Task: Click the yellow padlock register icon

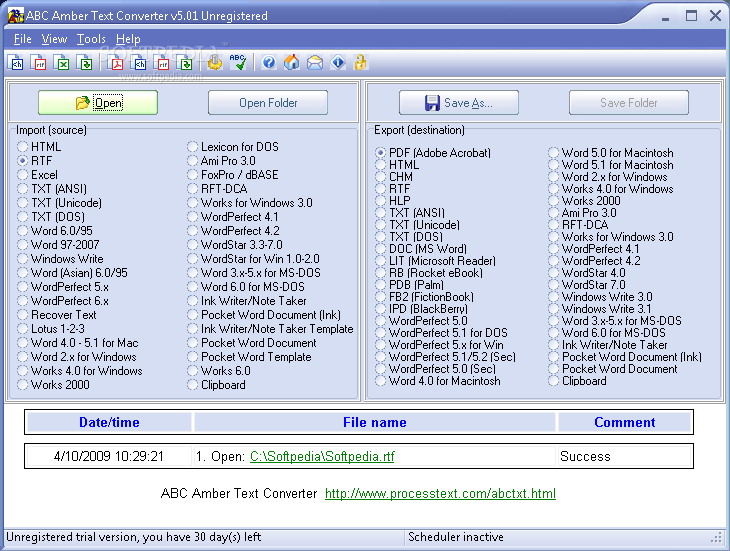Action: (360, 62)
